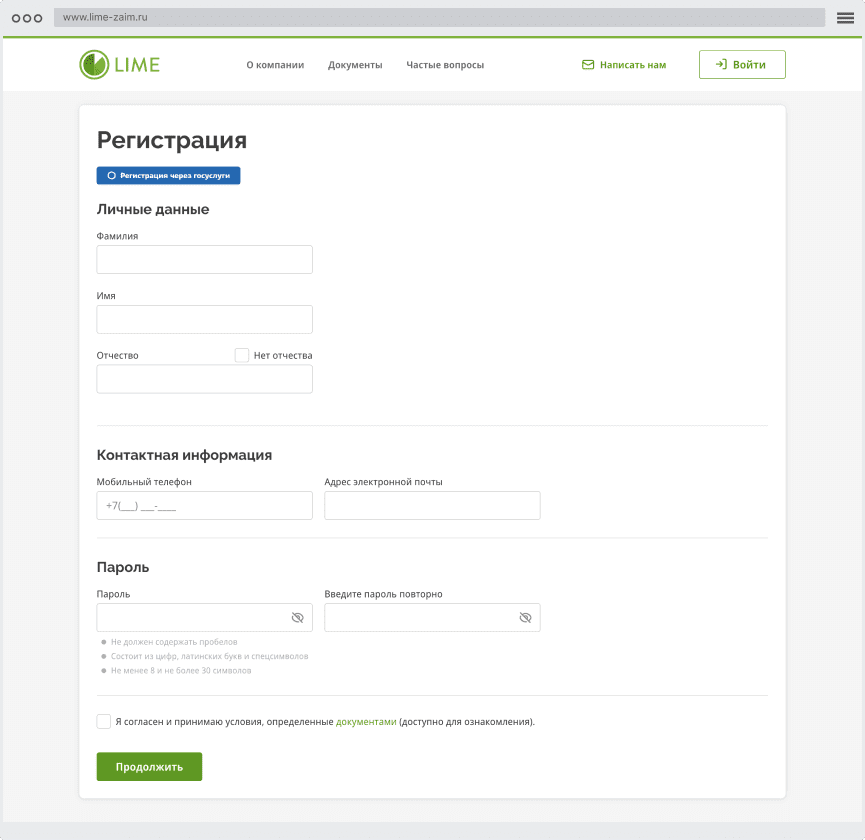Open the browser hamburger menu
This screenshot has width=865, height=840.
click(845, 18)
